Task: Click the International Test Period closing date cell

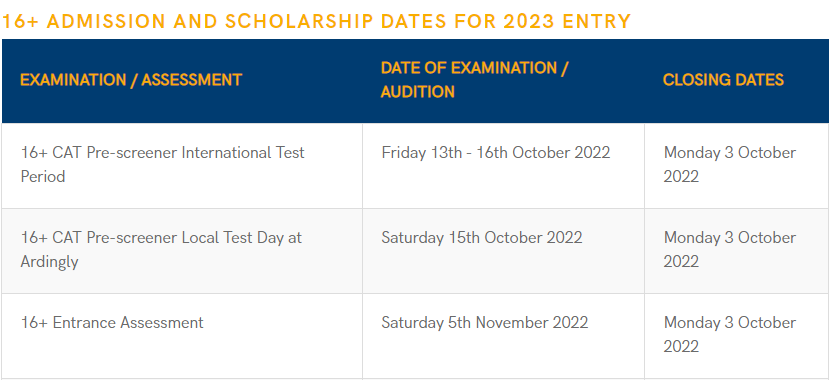Action: tap(737, 166)
